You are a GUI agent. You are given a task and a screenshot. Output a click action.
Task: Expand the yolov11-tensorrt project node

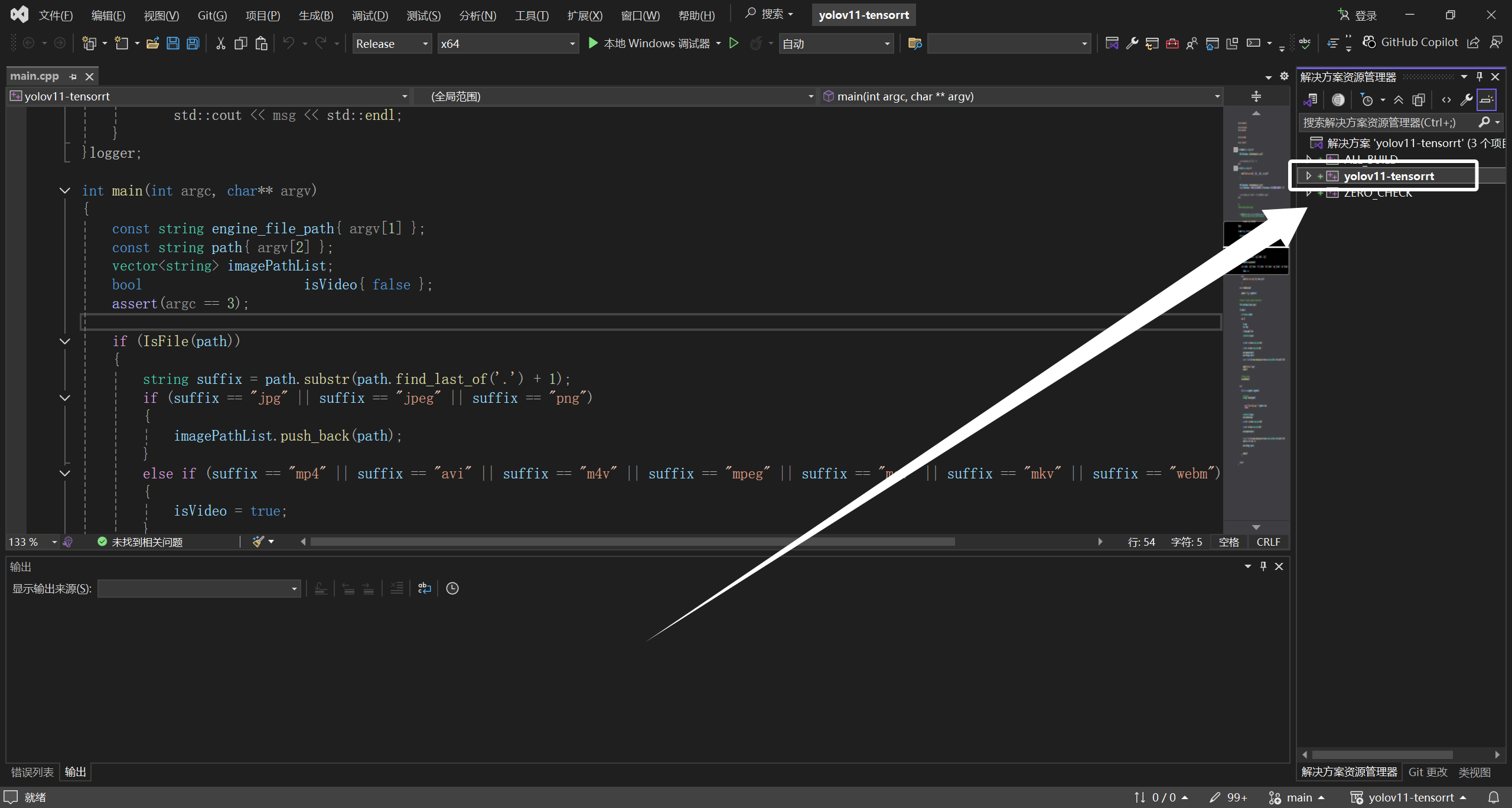click(x=1308, y=176)
